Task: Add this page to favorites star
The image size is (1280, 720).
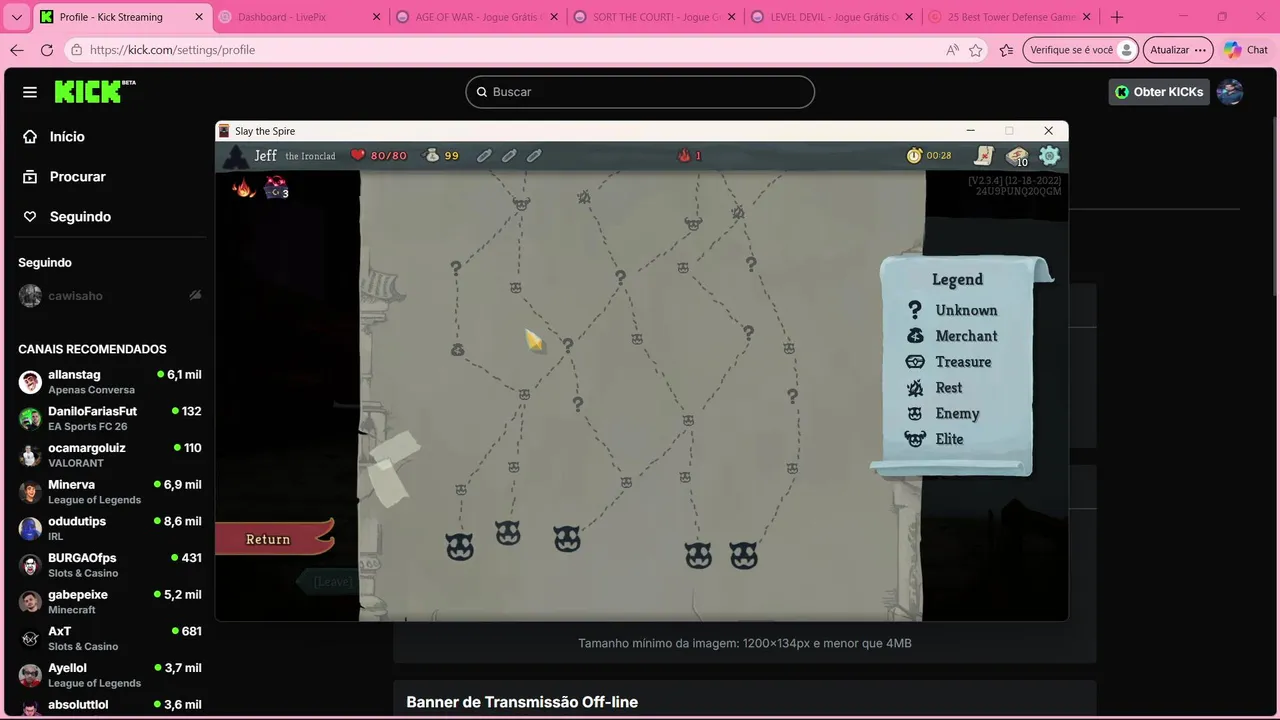Action: coord(976,50)
